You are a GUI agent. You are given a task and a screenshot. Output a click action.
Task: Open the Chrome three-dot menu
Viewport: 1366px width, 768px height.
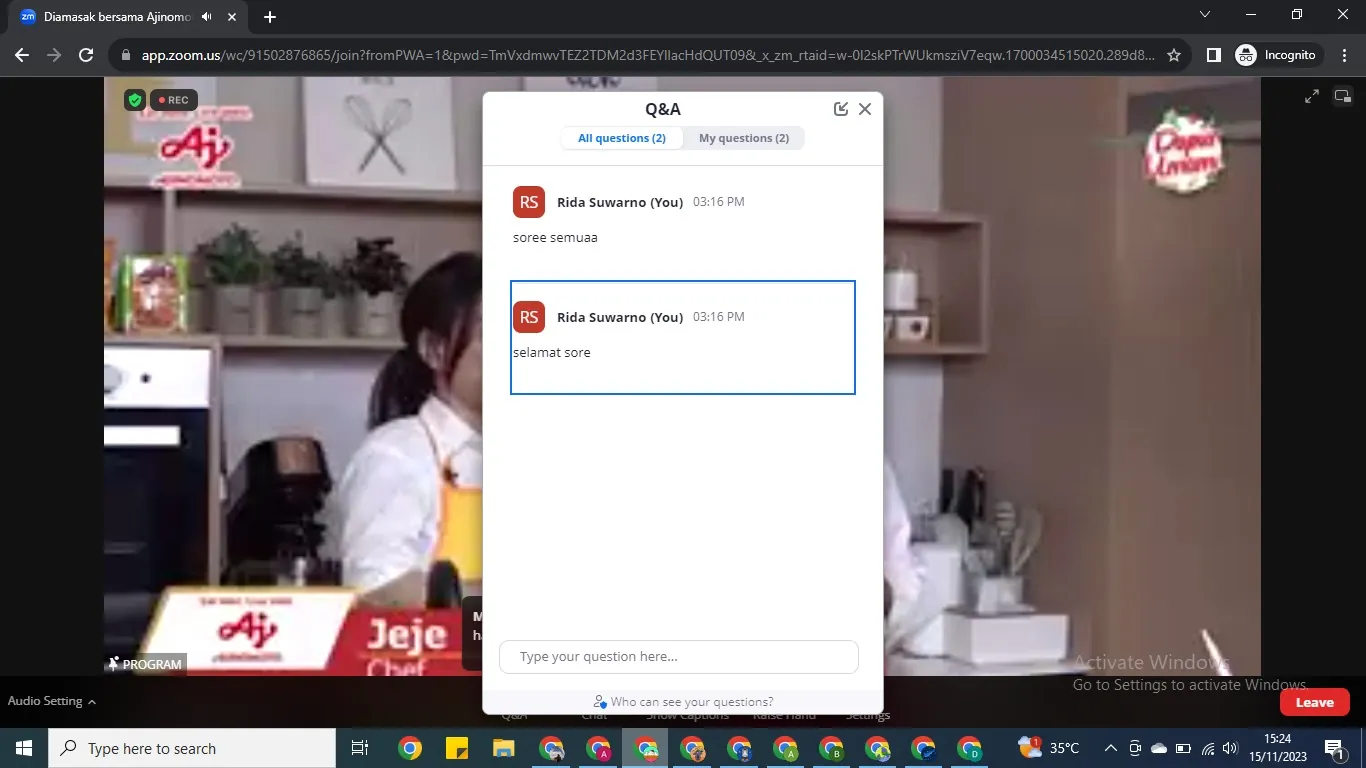click(1345, 55)
